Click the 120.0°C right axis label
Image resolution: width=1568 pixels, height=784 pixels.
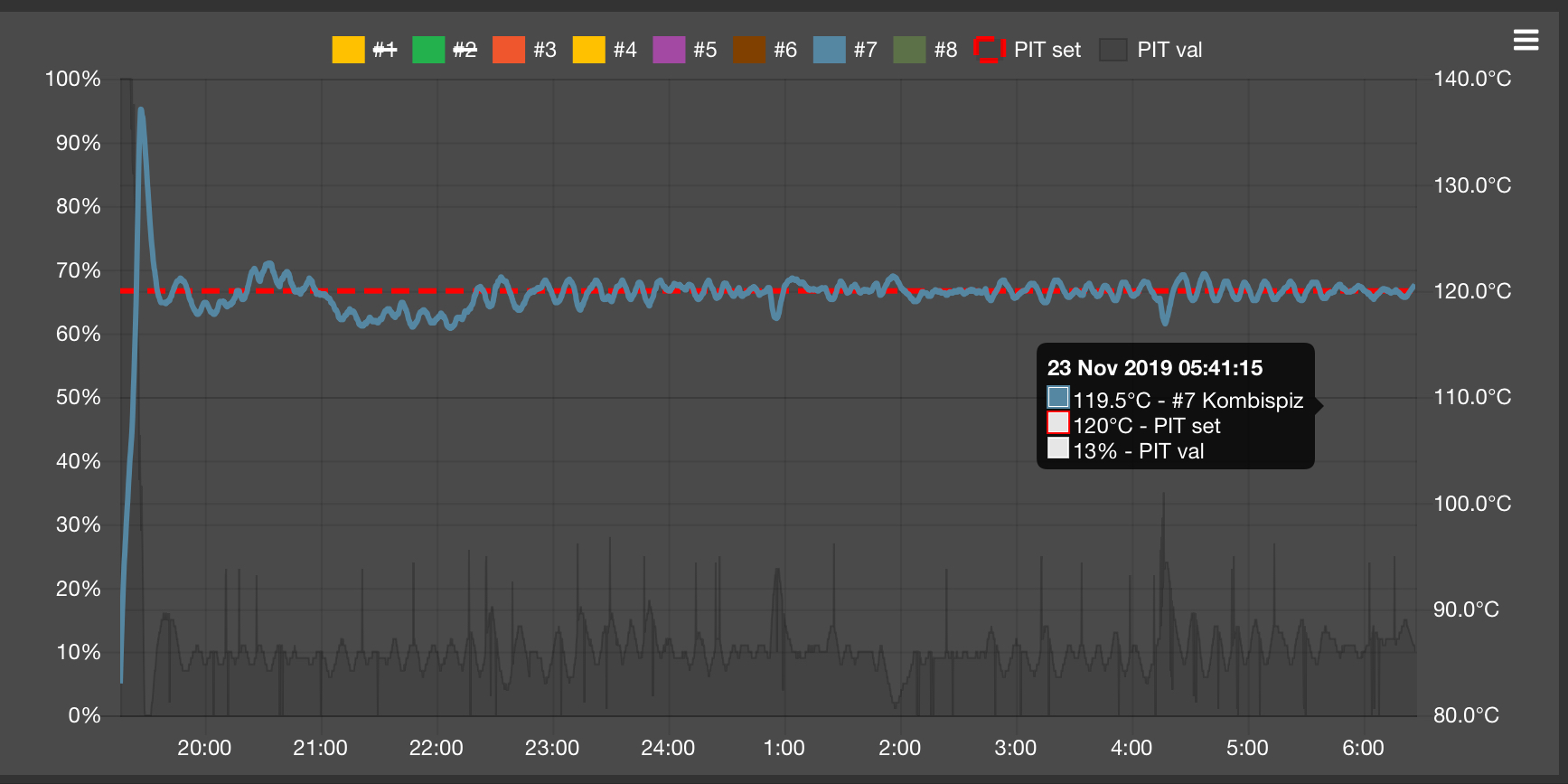[x=1472, y=291]
